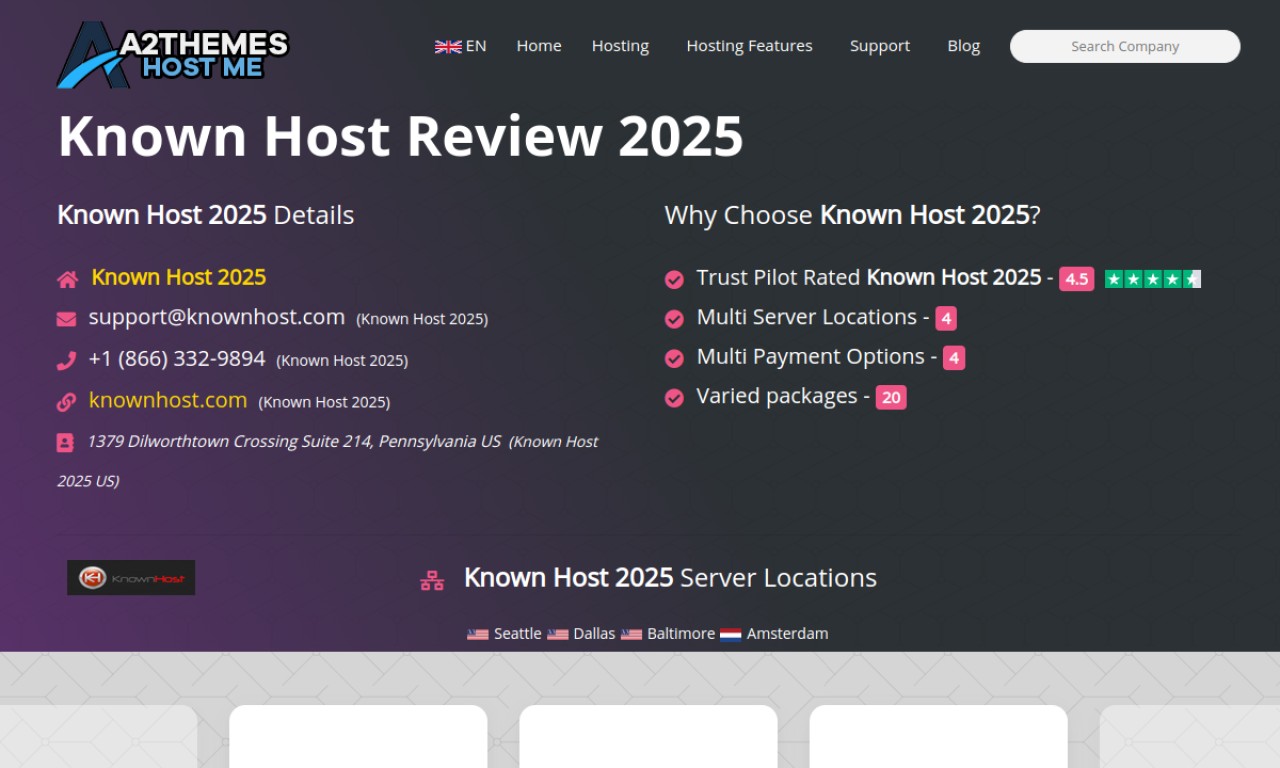The width and height of the screenshot is (1280, 768).
Task: Click the Multi Server Locations text
Action: 806,317
